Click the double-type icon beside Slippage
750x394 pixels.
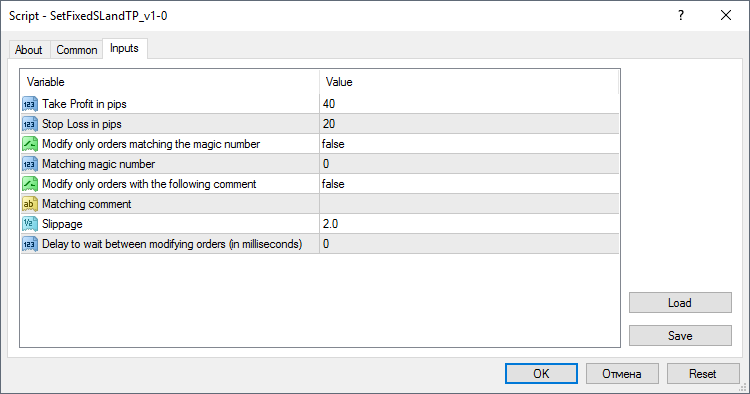coord(30,224)
